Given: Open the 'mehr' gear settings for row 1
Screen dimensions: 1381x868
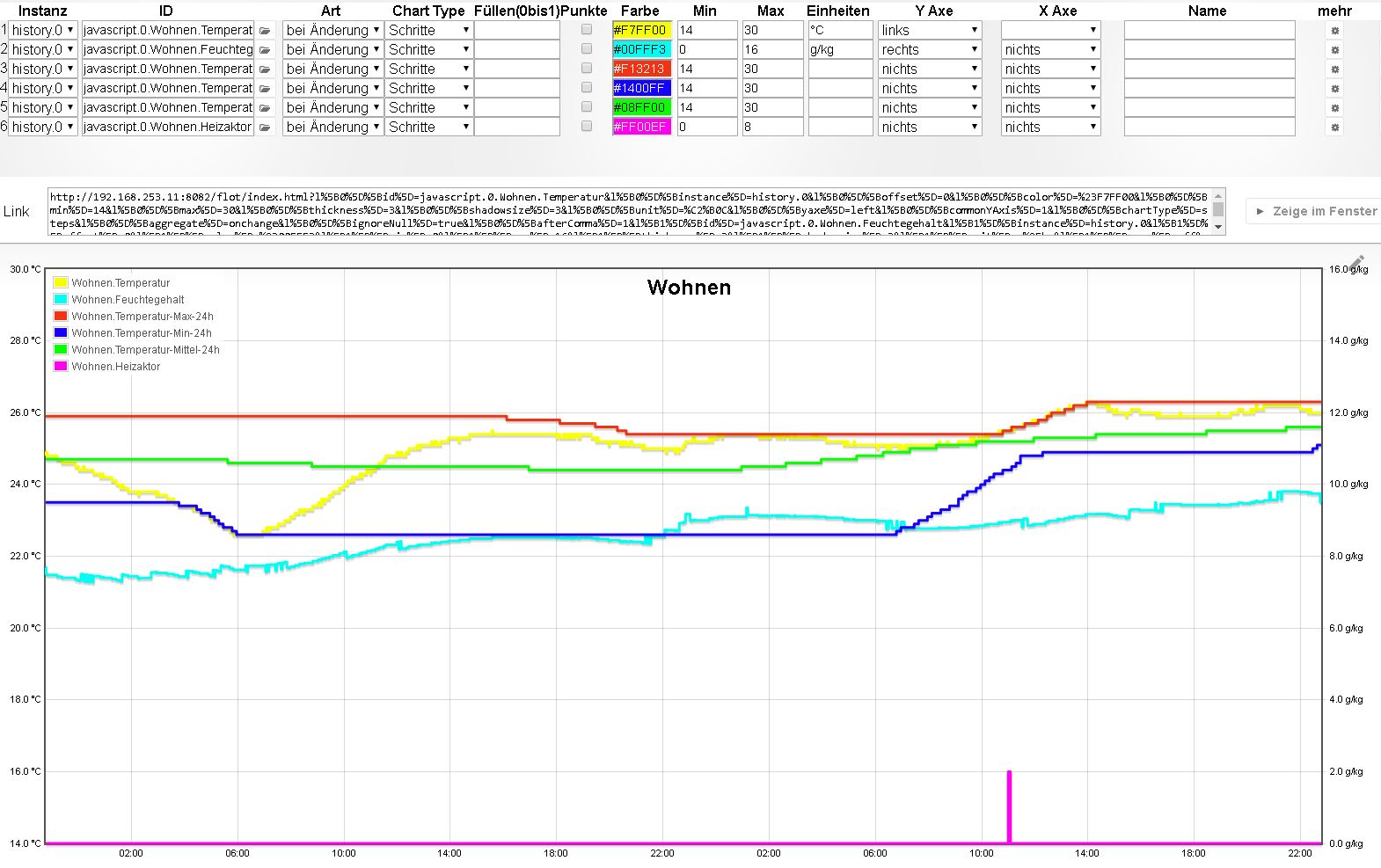Looking at the screenshot, I should tap(1334, 31).
